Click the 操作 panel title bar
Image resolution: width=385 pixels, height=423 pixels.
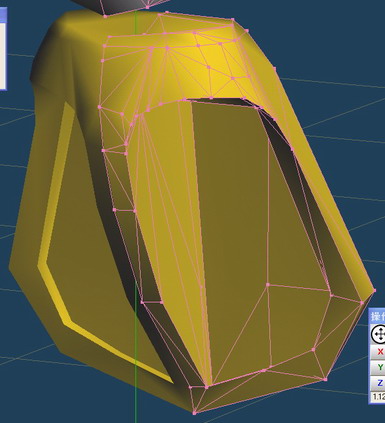pyautogui.click(x=377, y=316)
